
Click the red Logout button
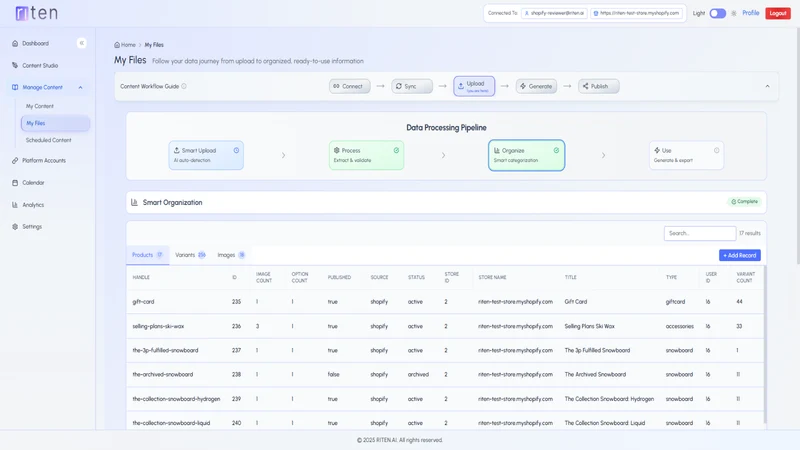click(778, 13)
